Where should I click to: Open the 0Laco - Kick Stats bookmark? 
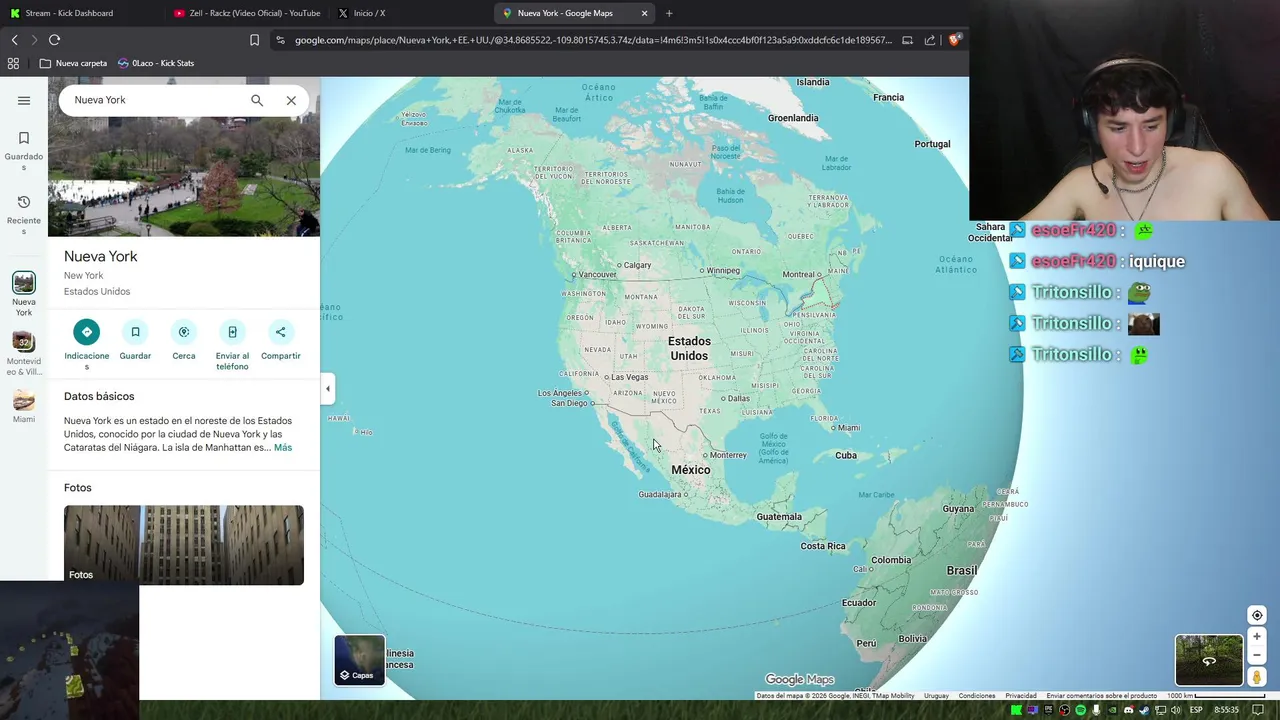(x=156, y=63)
